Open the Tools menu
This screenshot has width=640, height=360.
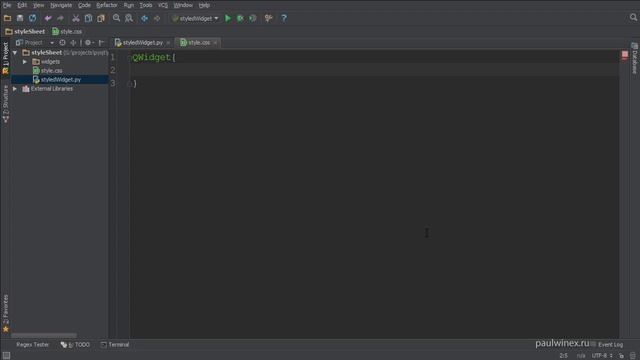(x=146, y=5)
